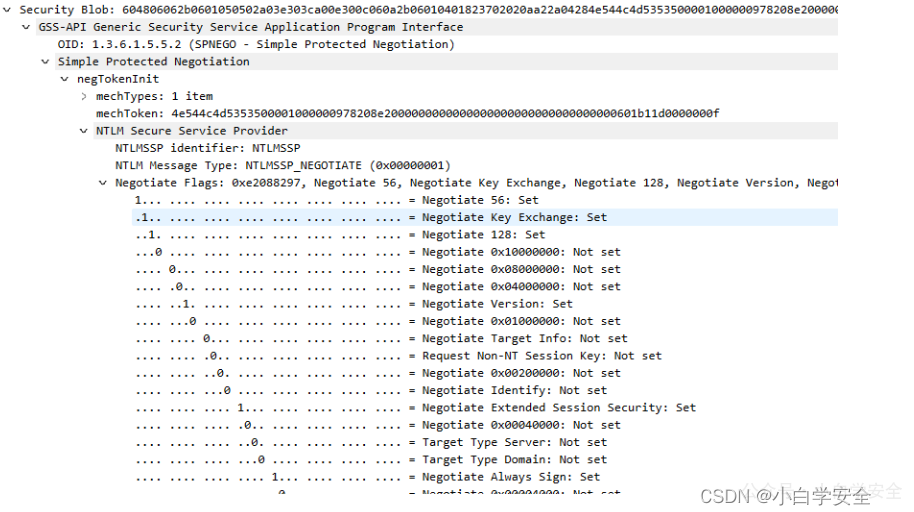Select the NTLMSSP identifier row
The width and height of the screenshot is (914, 512).
click(208, 148)
